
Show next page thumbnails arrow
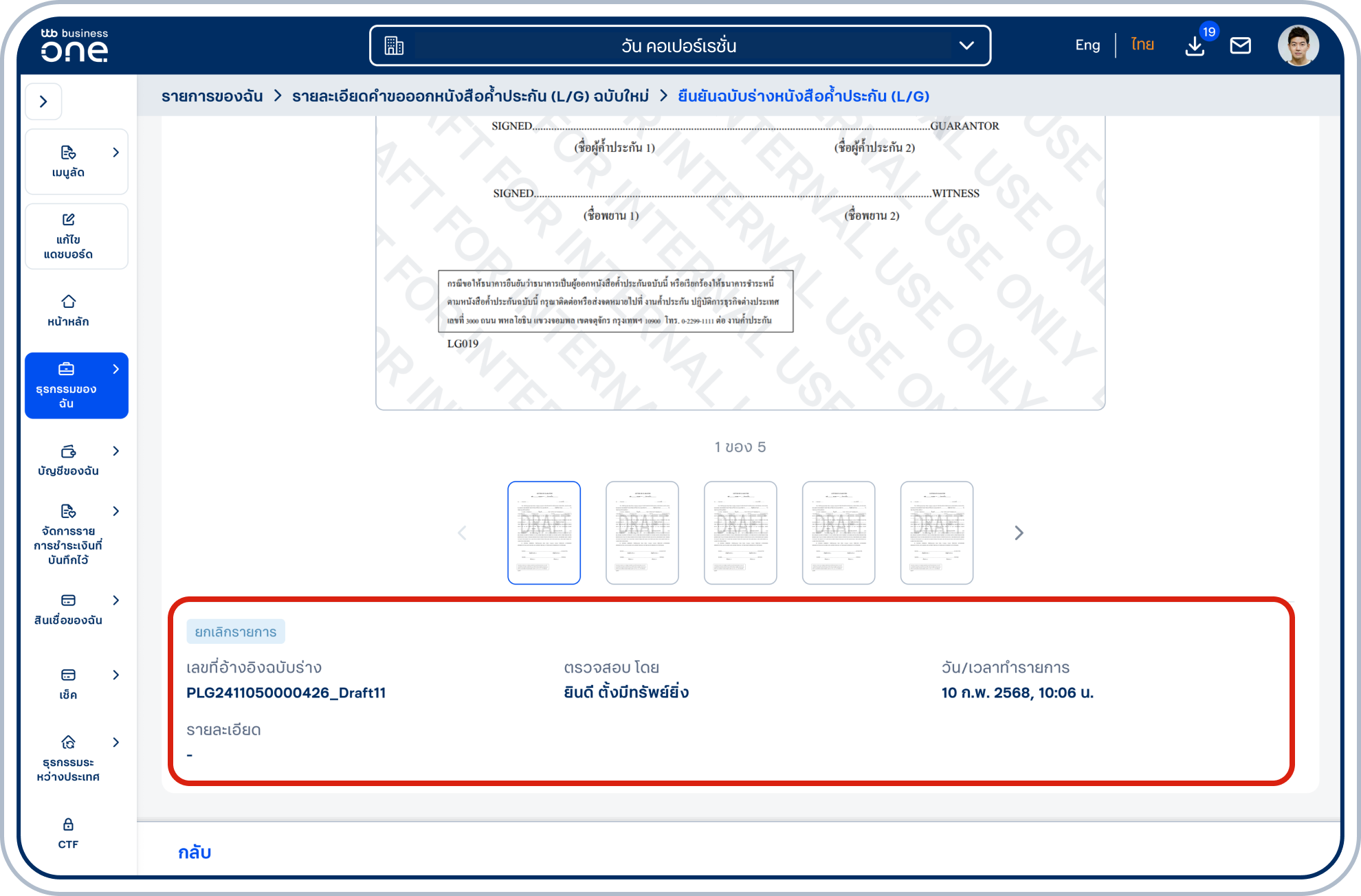pos(1019,533)
